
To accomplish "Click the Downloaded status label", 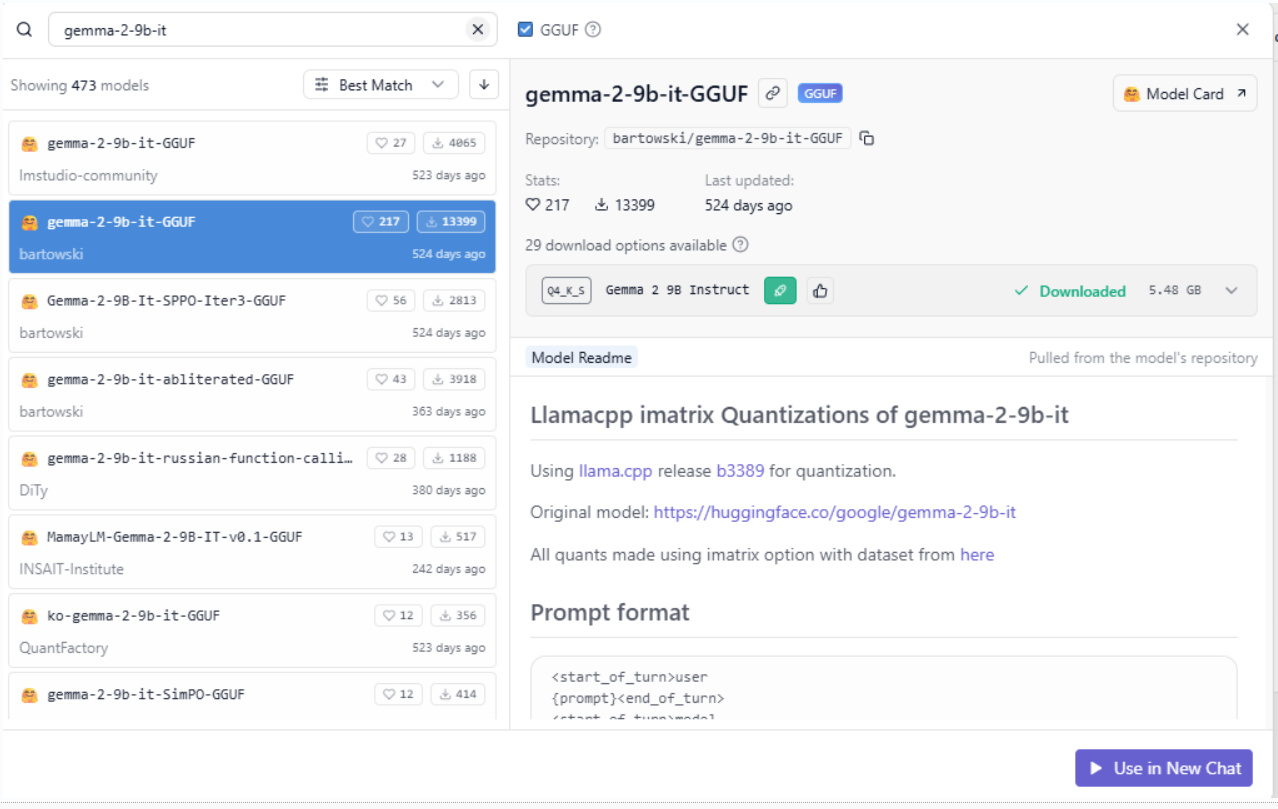I will point(1070,291).
